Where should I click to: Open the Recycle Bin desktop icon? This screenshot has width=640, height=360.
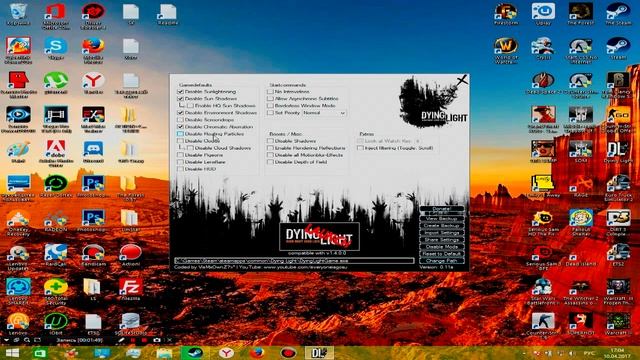(18, 15)
